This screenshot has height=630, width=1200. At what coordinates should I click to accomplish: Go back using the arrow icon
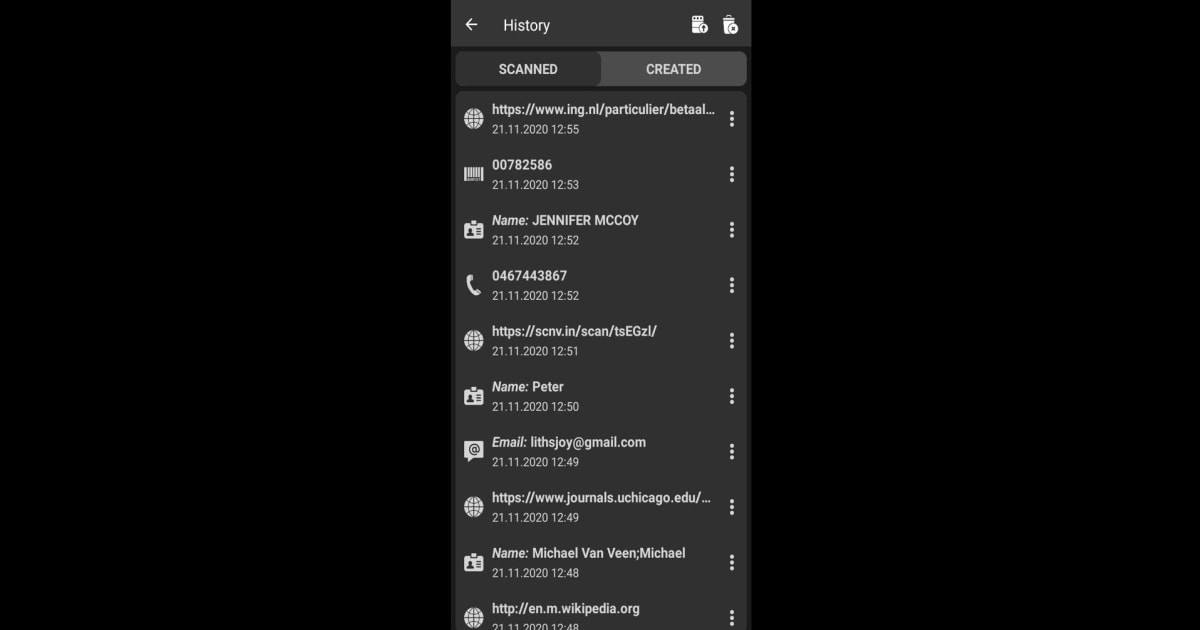[472, 25]
